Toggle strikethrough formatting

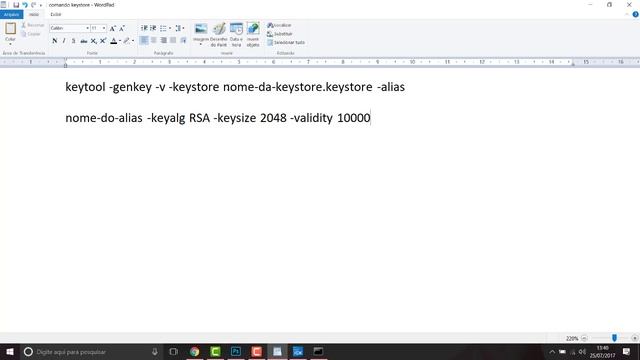84,41
